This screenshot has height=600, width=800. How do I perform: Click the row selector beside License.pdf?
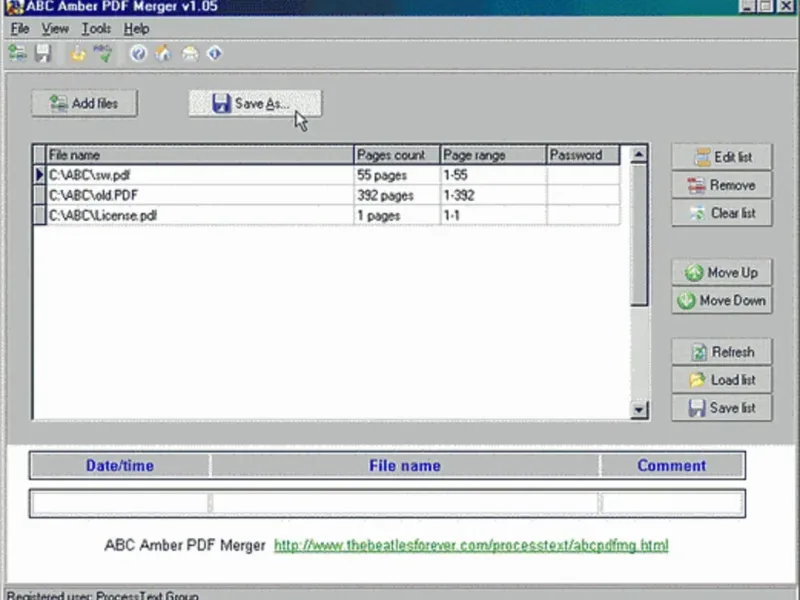(x=39, y=215)
